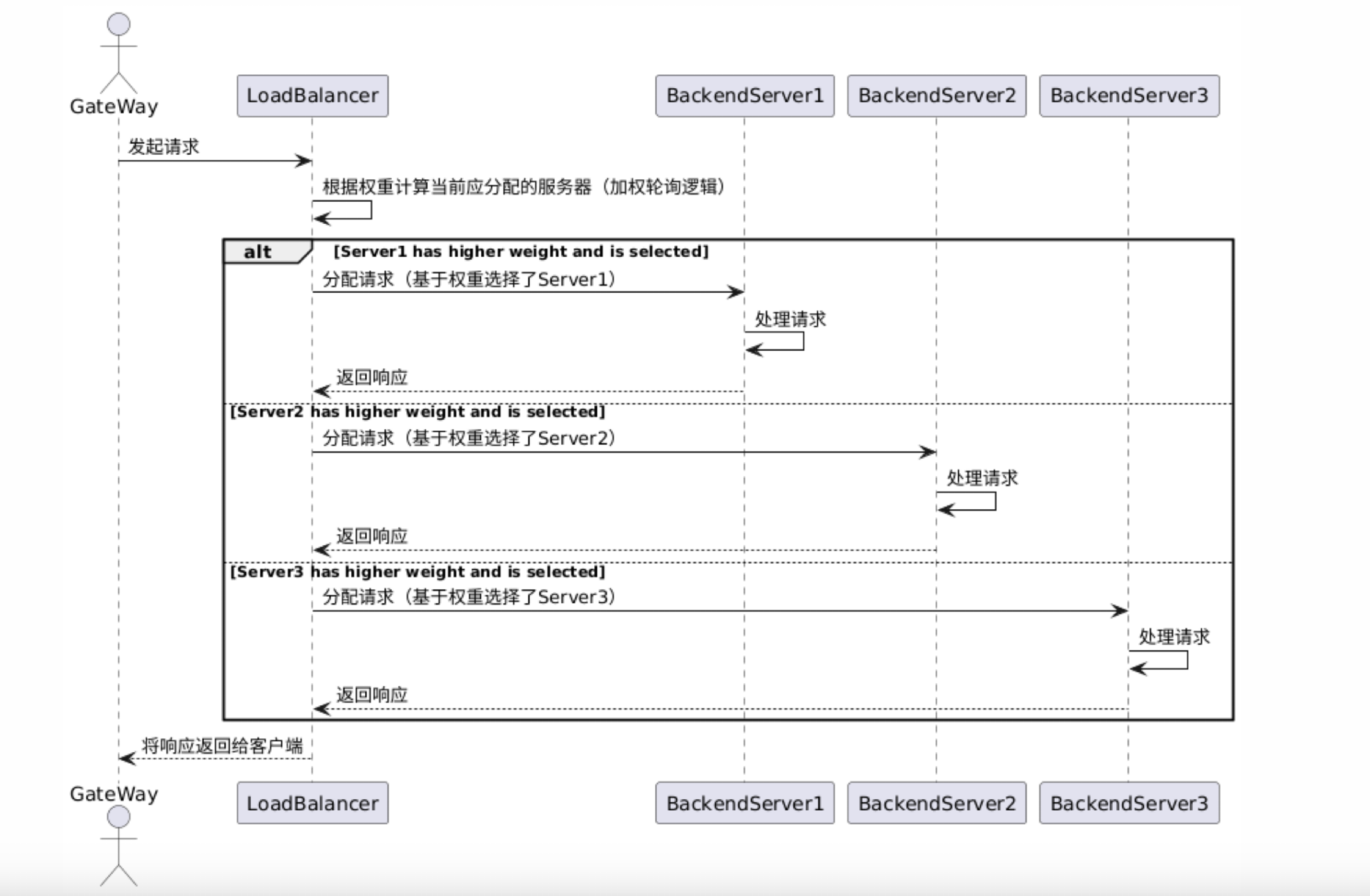Viewport: 1370px width, 896px height.
Task: Click '处理请求' label on BackendServer3 lifeline
Action: (1174, 637)
